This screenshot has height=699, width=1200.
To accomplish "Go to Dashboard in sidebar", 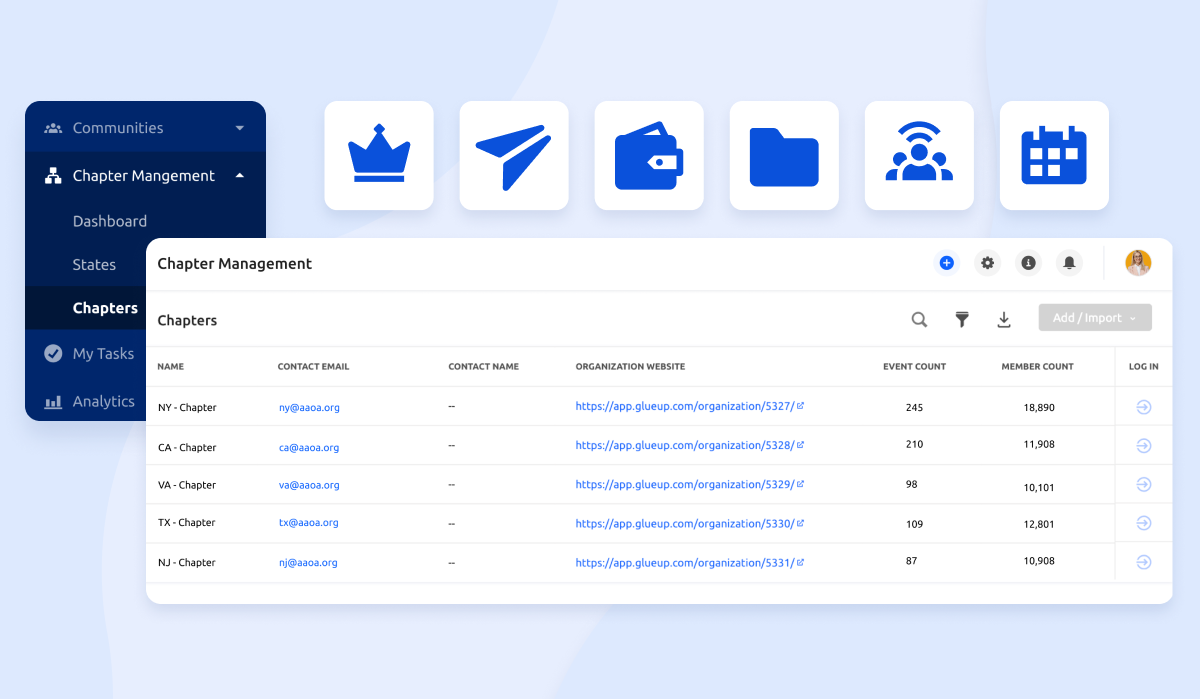I will point(110,221).
